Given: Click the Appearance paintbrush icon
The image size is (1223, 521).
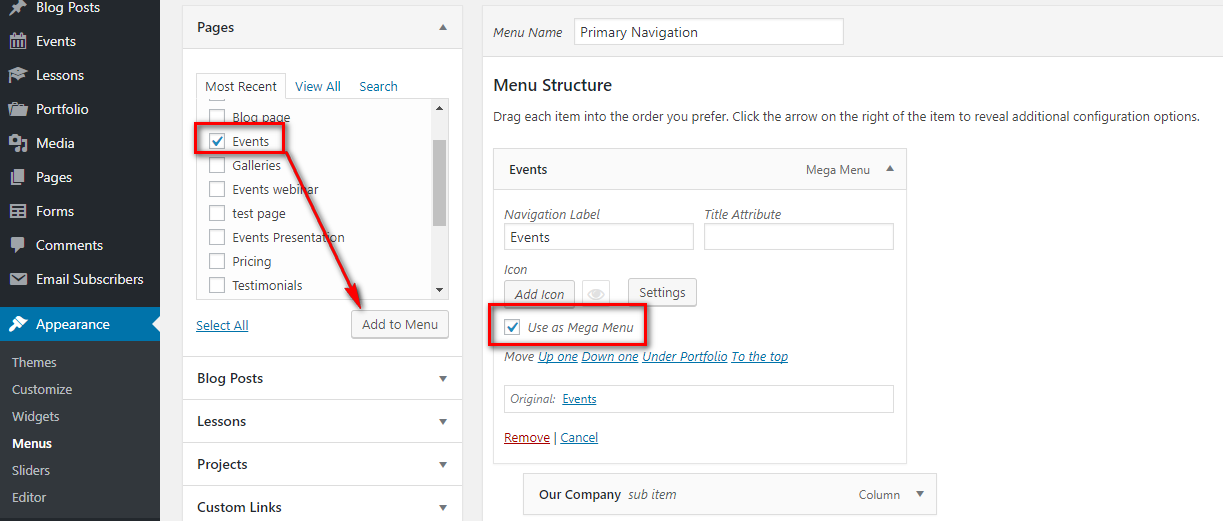Looking at the screenshot, I should [18, 324].
